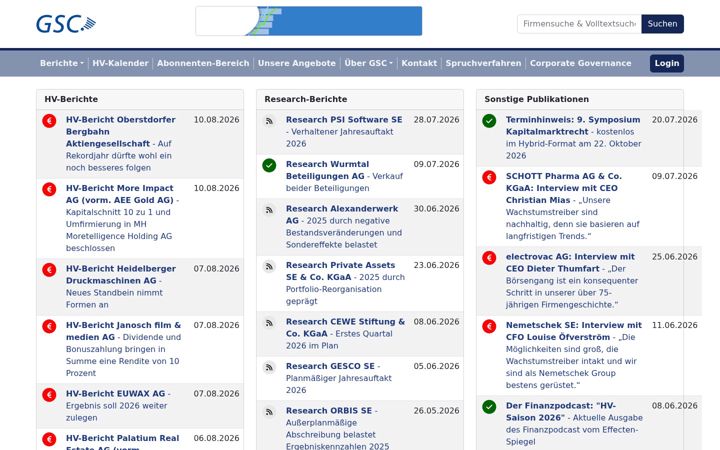Click the Suchen search button
This screenshot has width=720, height=450.
point(662,24)
